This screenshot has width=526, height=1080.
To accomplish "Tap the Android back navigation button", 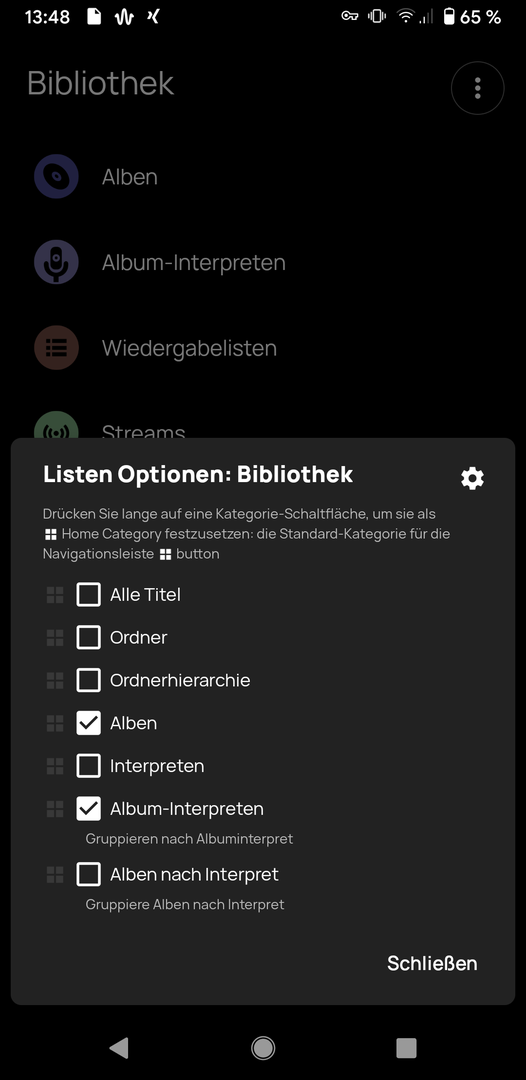I will pos(119,1048).
